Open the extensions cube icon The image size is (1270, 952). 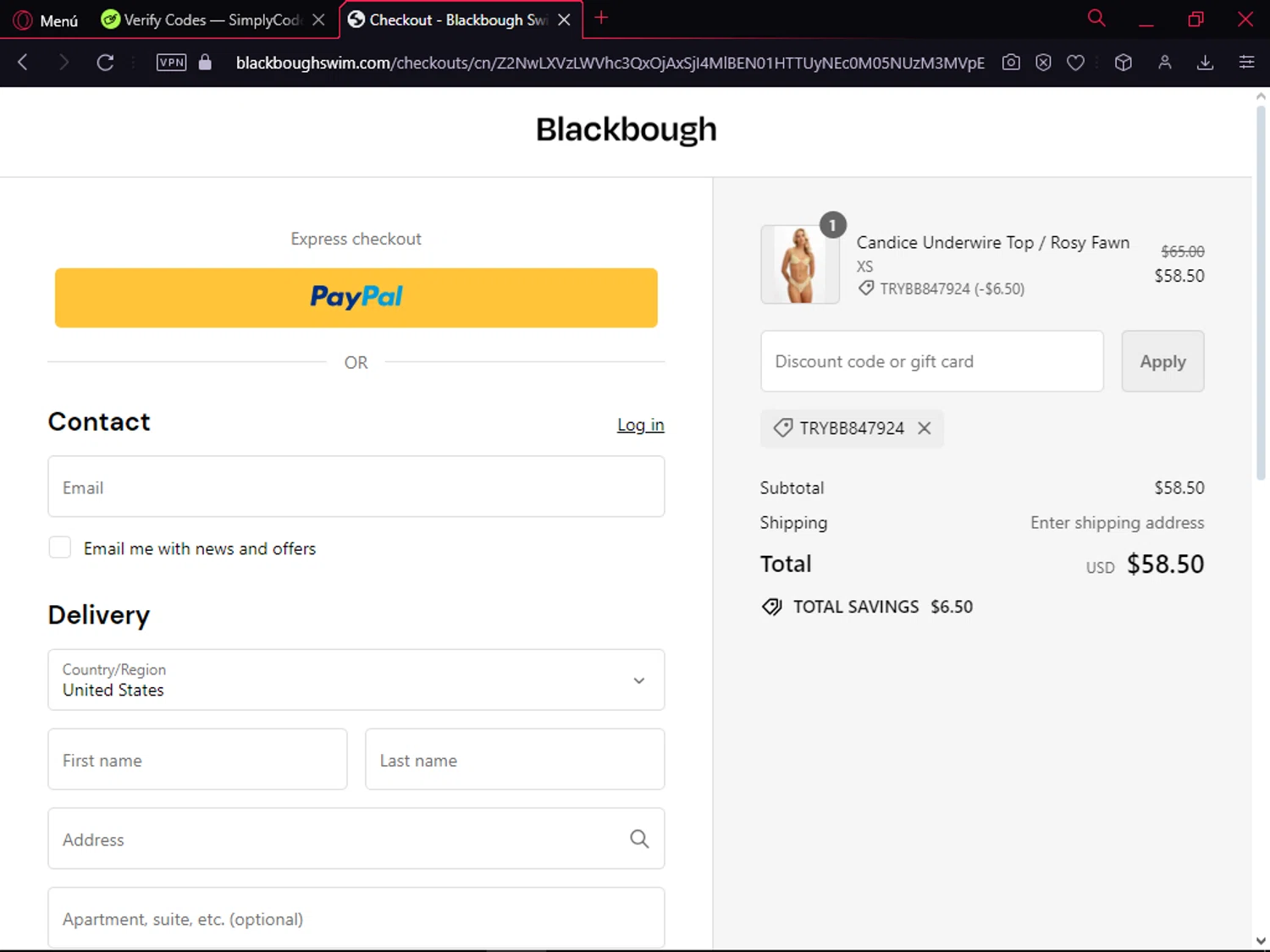(1124, 62)
